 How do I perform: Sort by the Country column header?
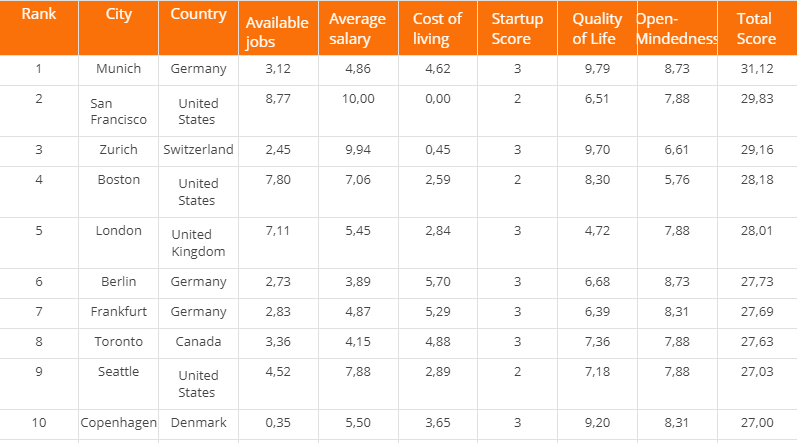pos(198,17)
